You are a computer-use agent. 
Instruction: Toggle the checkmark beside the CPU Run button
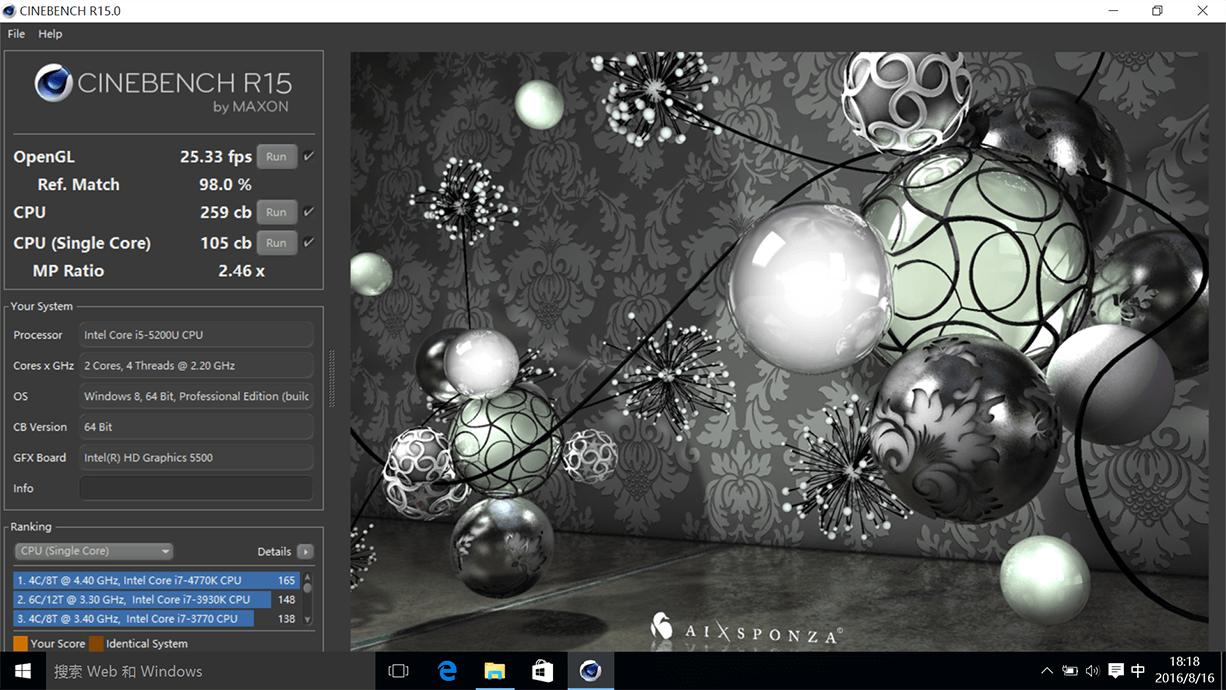pyautogui.click(x=306, y=212)
